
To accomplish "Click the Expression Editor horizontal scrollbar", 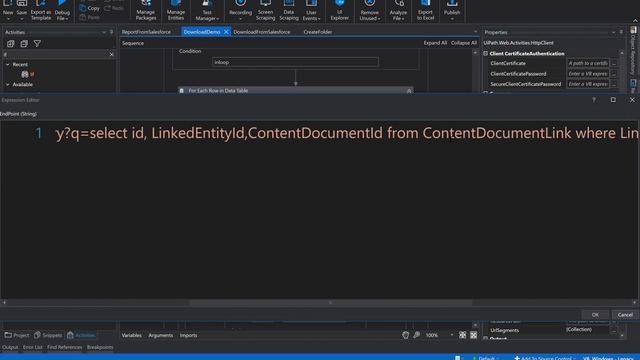I will (x=331, y=303).
